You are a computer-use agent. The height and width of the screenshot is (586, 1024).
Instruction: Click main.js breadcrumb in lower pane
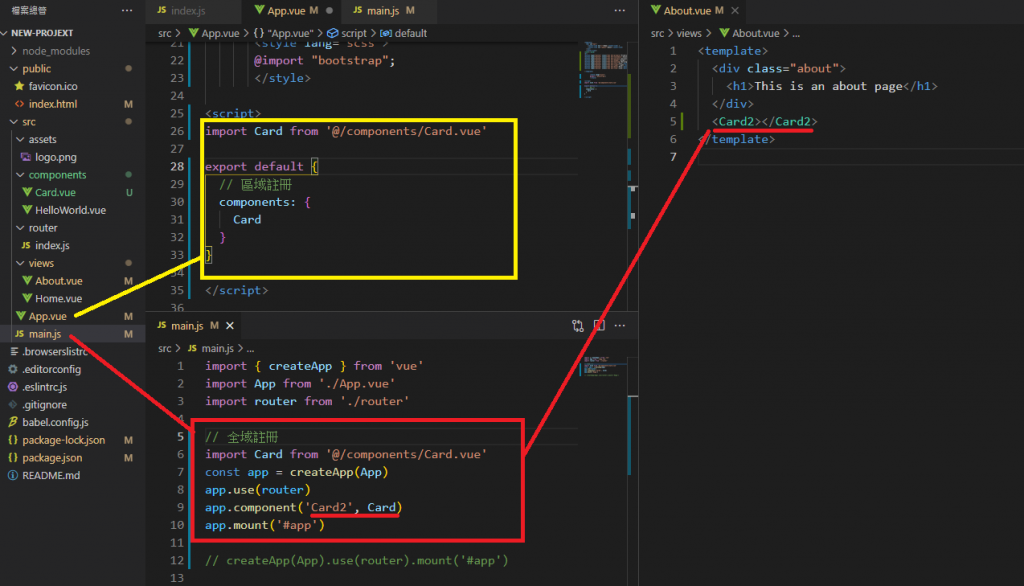(217, 348)
